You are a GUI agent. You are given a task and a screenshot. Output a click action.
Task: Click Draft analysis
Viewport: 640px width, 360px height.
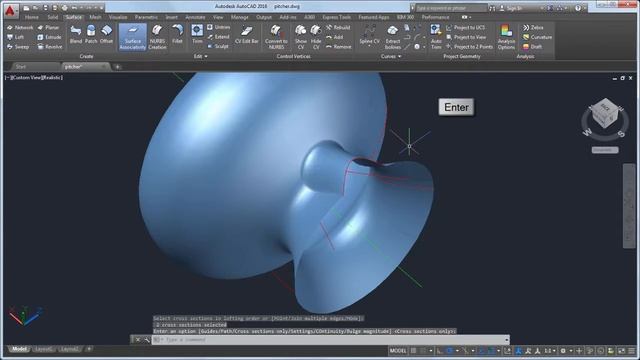click(533, 47)
